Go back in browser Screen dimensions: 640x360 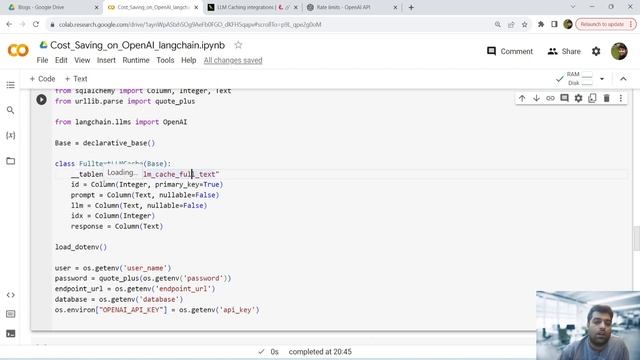[x=9, y=24]
